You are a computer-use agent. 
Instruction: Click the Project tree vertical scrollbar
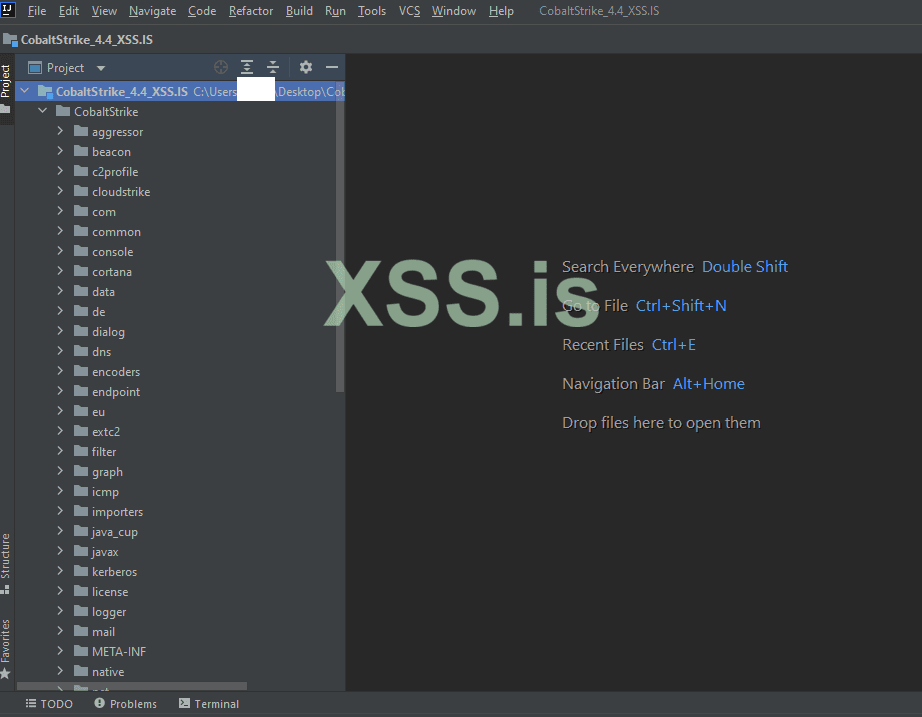[x=340, y=250]
